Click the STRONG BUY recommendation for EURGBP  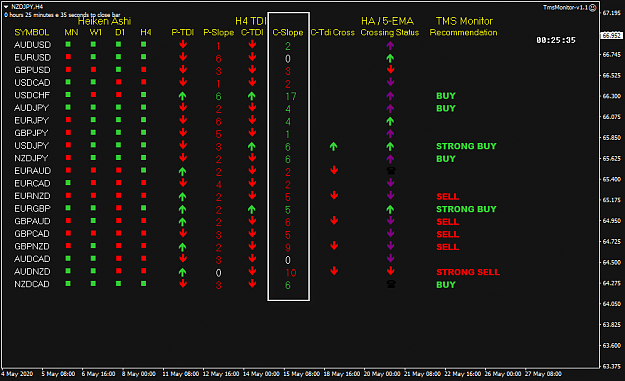click(x=466, y=209)
